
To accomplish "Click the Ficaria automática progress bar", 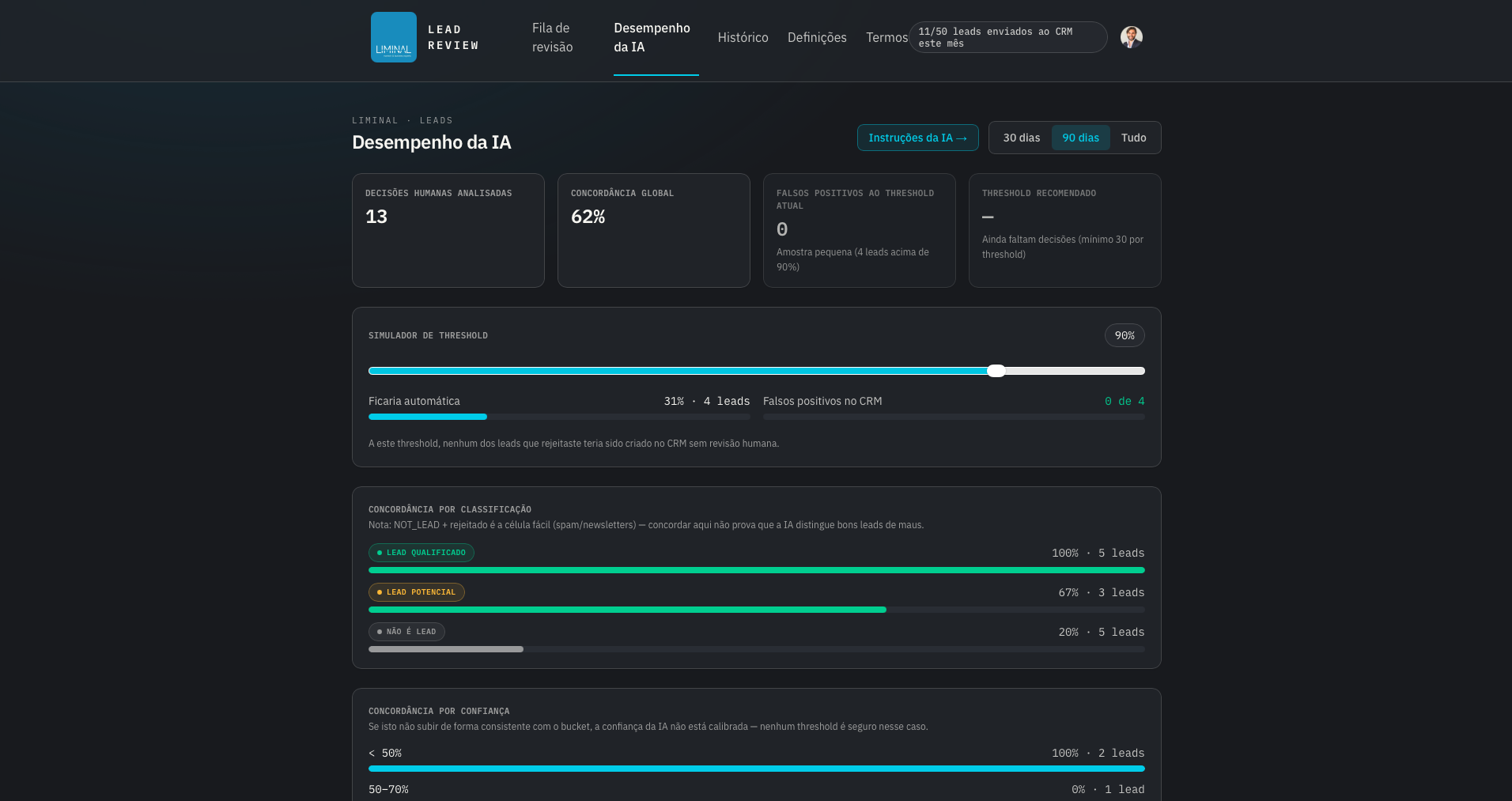I will point(559,417).
